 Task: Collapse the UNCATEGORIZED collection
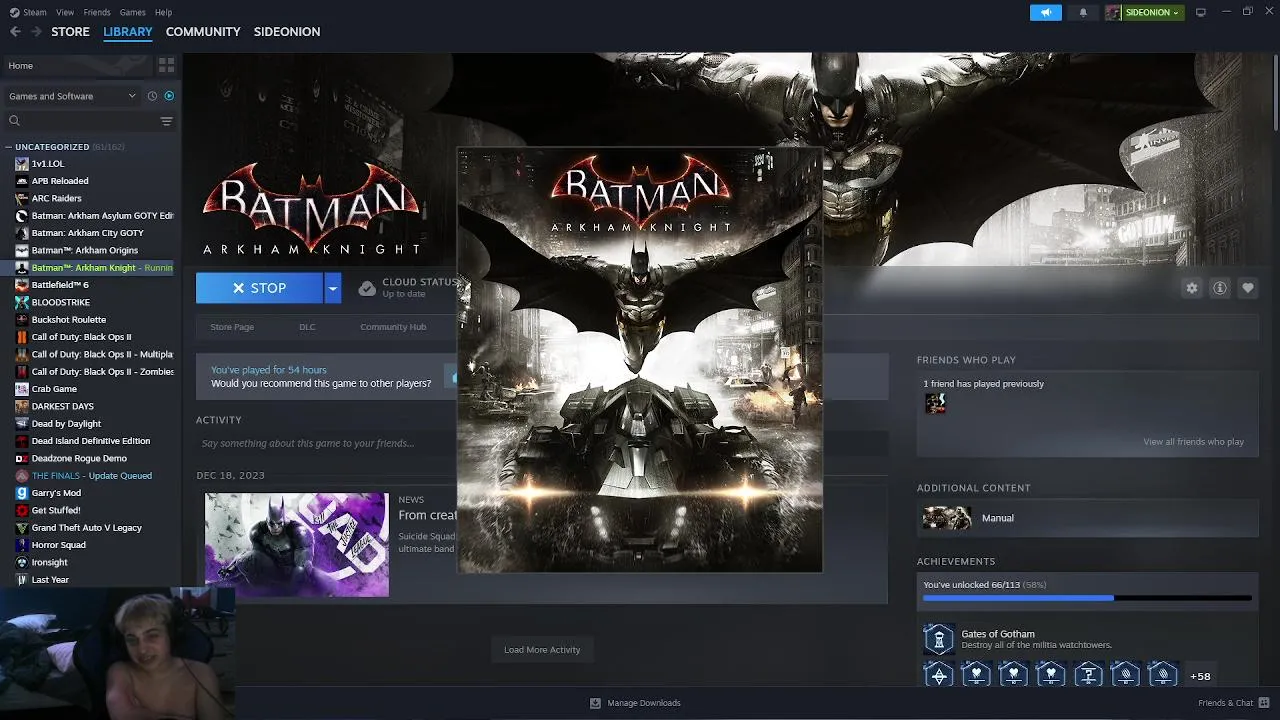click(8, 147)
